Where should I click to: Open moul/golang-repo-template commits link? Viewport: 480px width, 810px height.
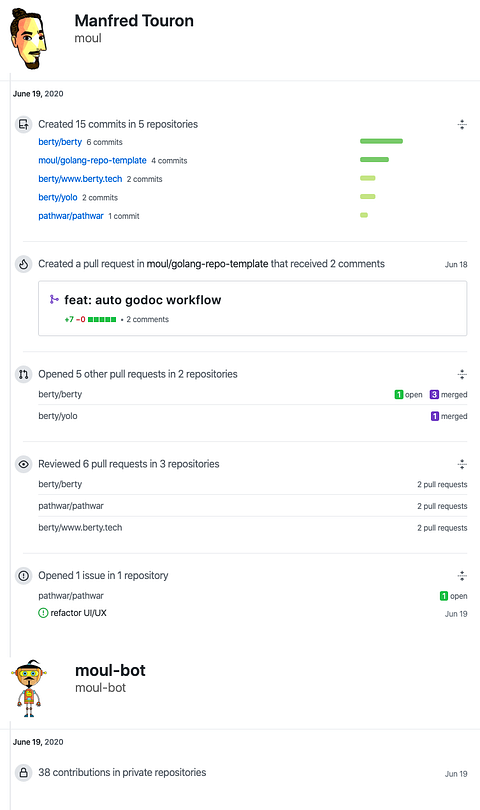(92, 161)
